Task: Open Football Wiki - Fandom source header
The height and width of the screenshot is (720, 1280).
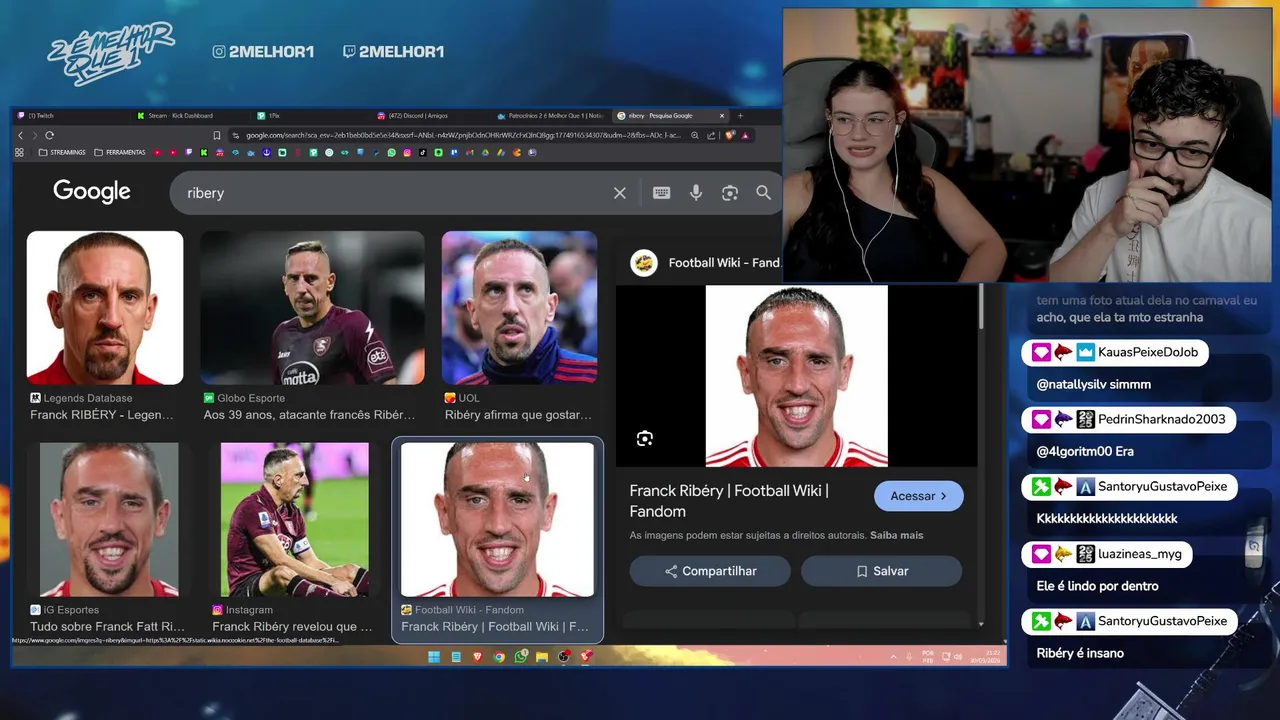Action: point(705,263)
